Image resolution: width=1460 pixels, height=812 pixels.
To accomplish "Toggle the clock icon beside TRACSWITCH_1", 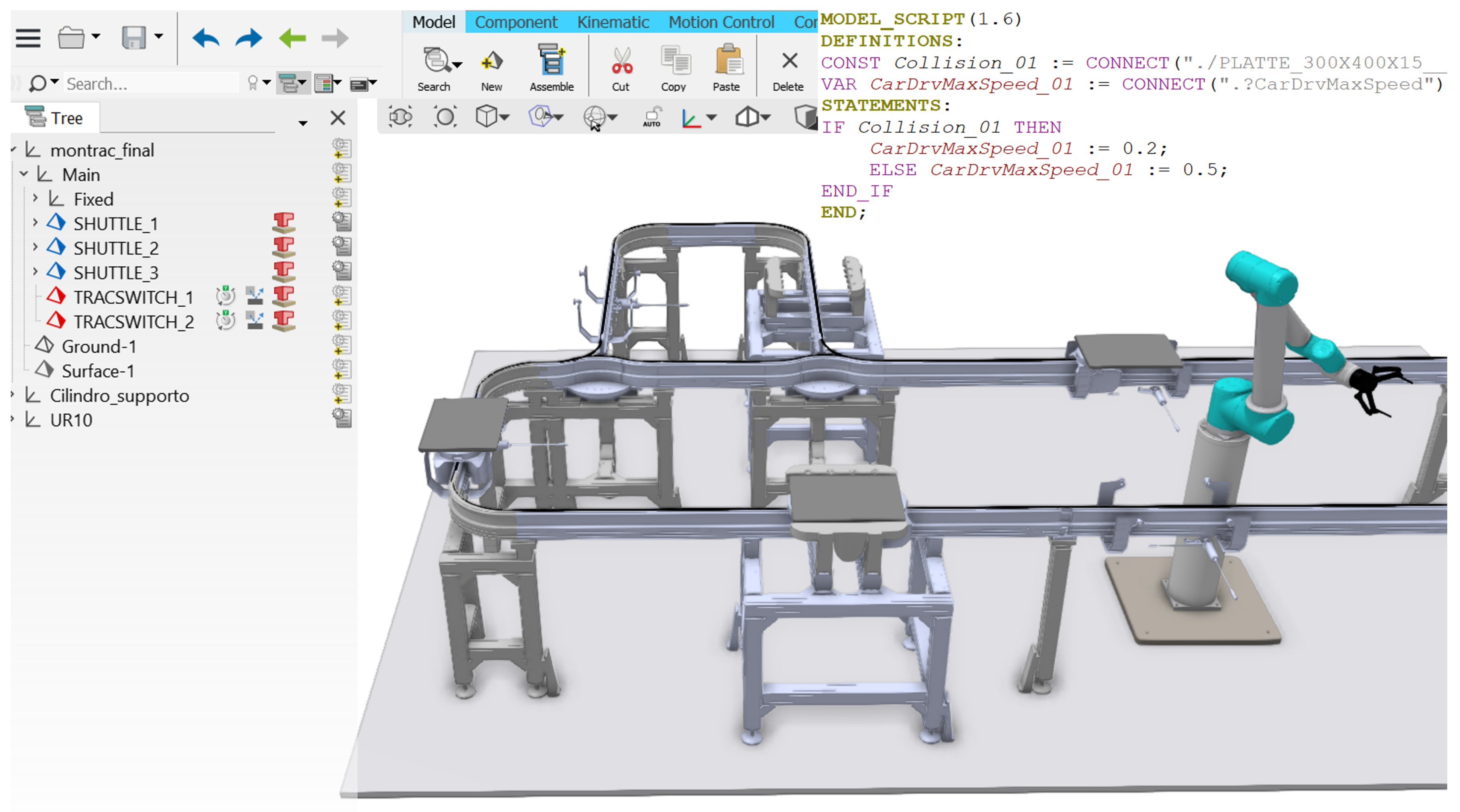I will [x=226, y=295].
